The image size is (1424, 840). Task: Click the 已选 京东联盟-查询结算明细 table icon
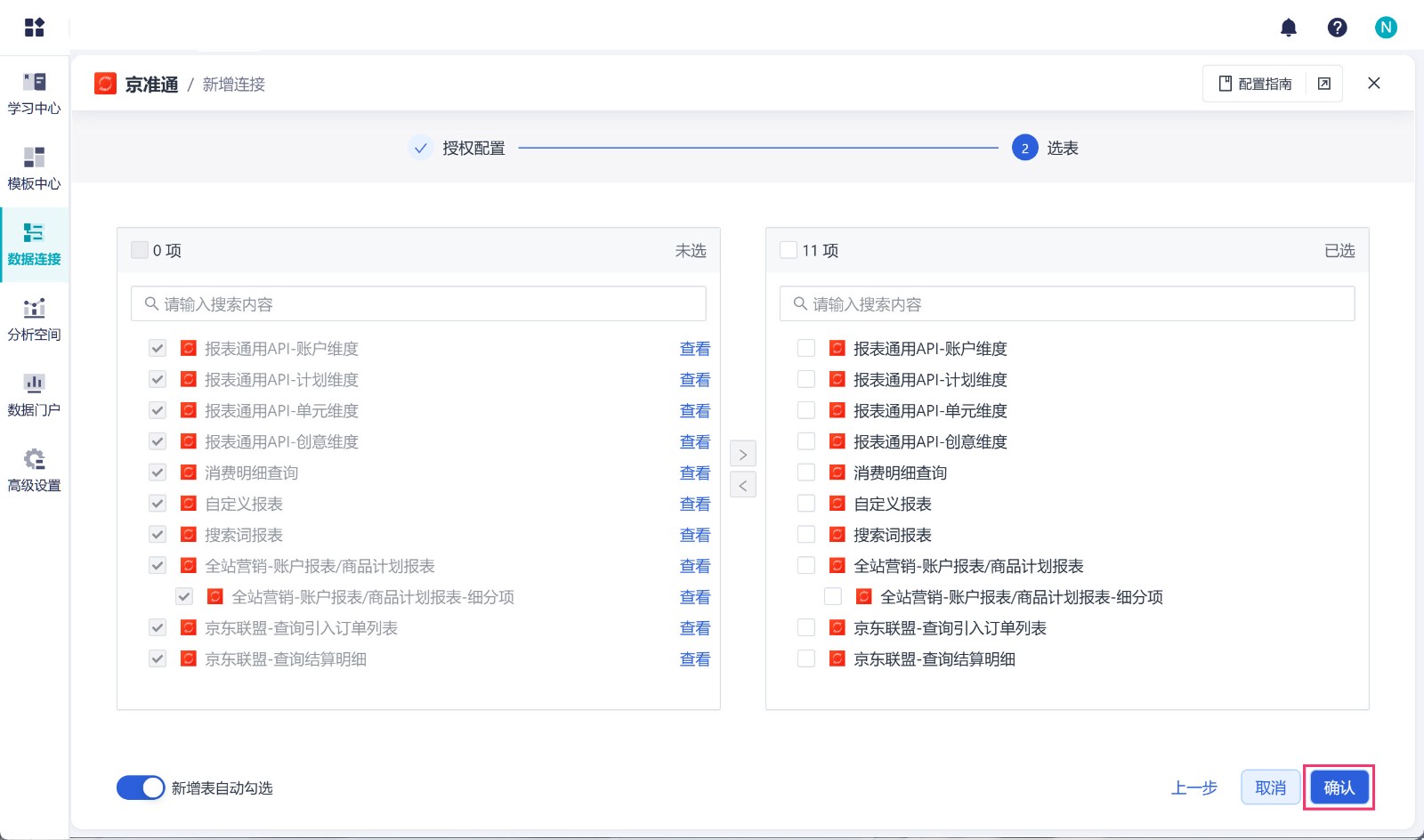pos(837,659)
